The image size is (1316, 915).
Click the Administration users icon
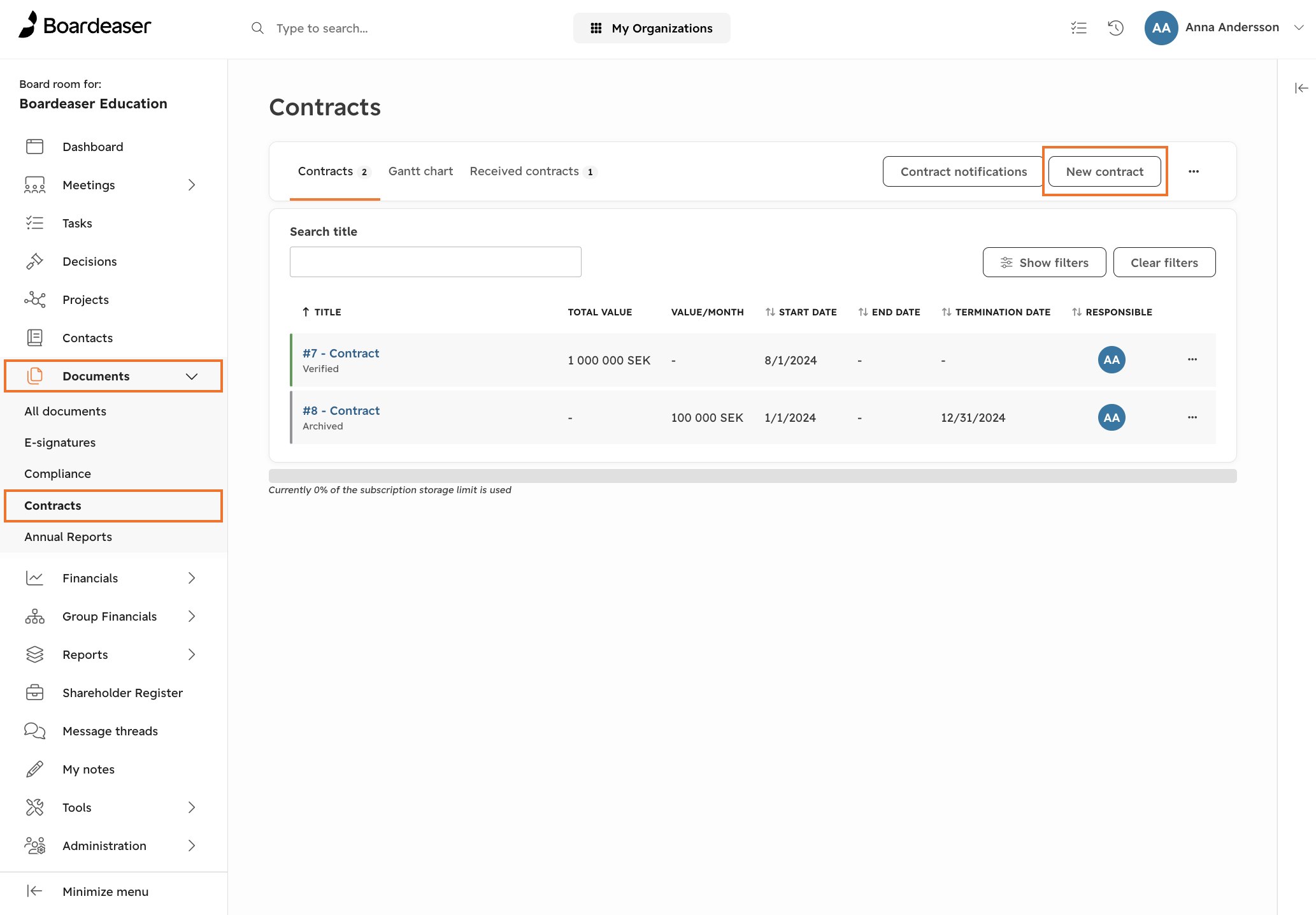tap(34, 846)
